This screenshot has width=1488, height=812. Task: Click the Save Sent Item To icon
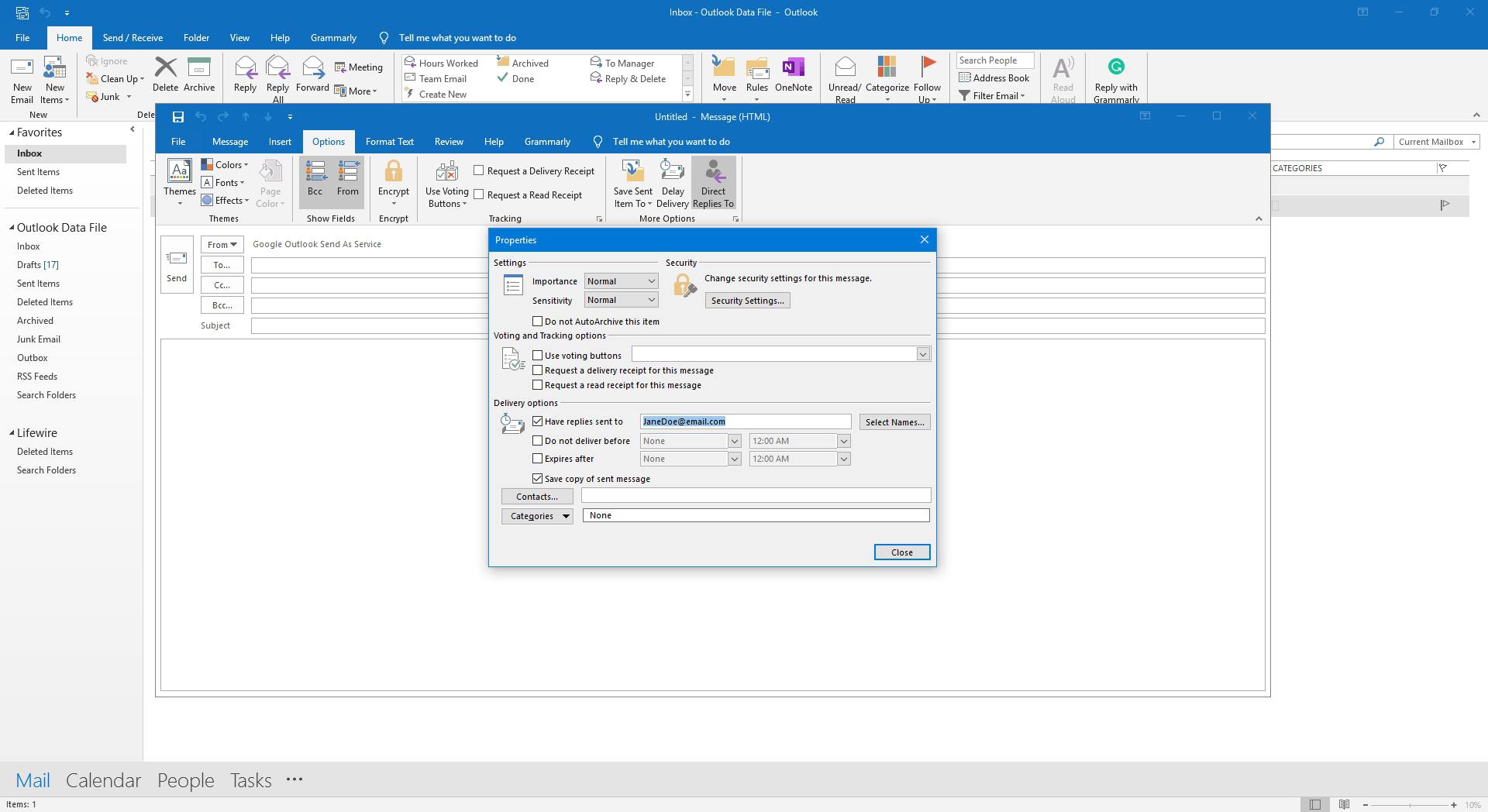(x=632, y=170)
